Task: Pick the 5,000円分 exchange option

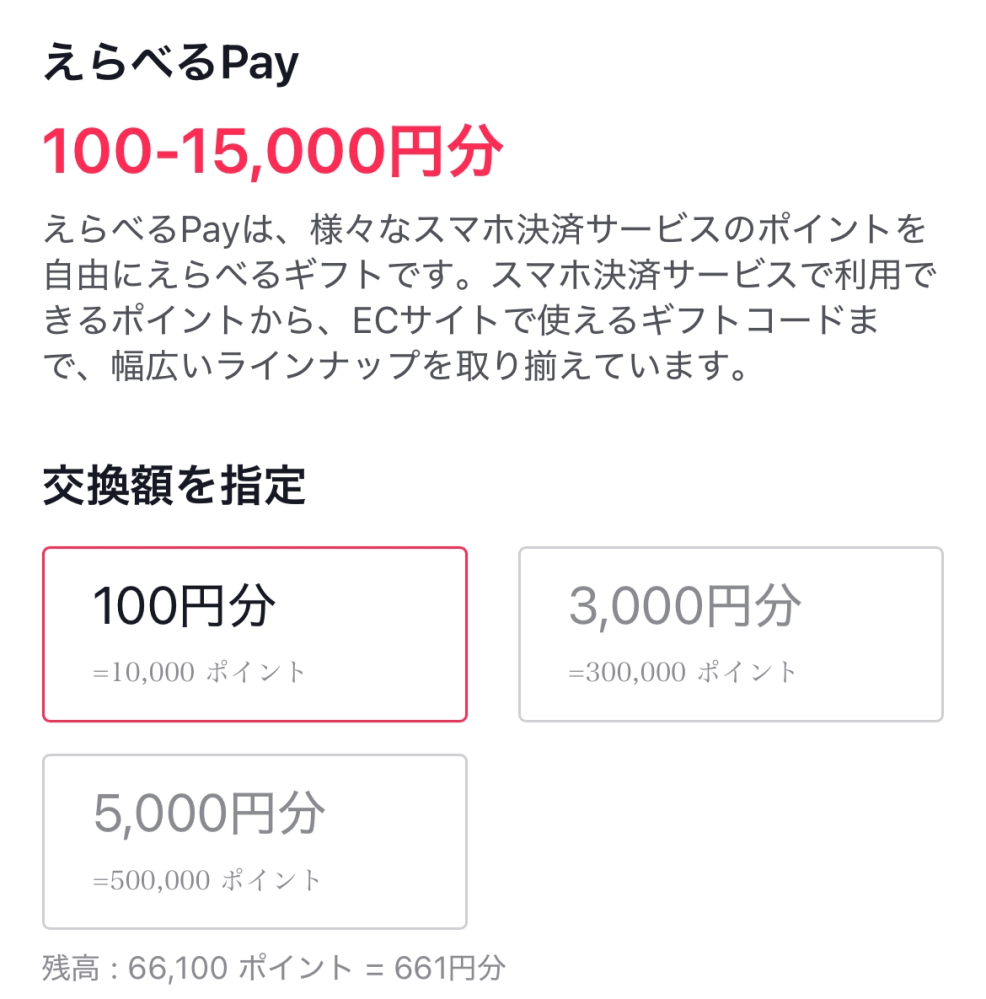Action: click(x=254, y=840)
